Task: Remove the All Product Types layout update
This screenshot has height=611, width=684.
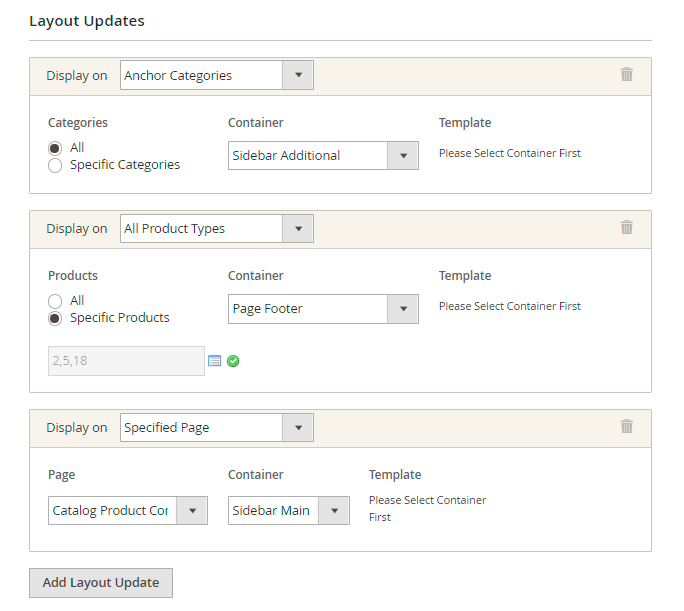Action: 627,227
